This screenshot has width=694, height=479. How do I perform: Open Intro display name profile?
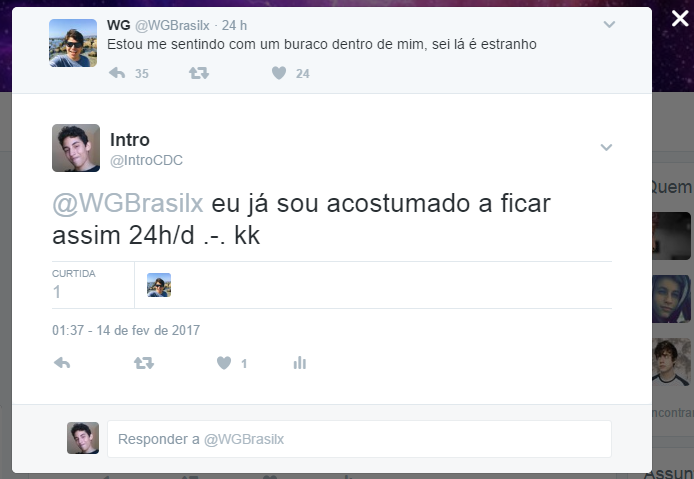pos(130,140)
